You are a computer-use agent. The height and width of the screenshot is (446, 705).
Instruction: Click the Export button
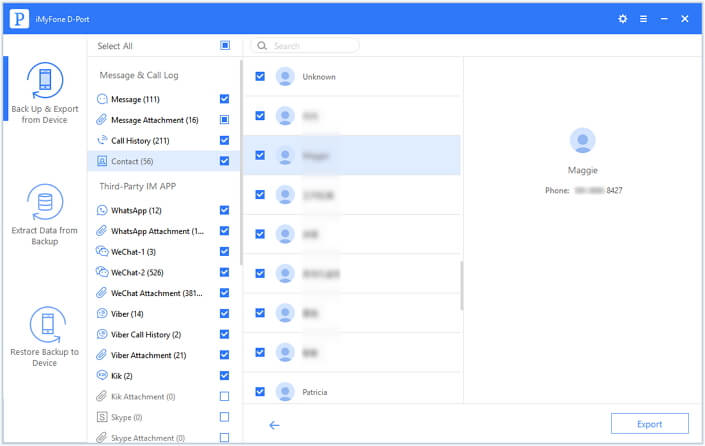tap(649, 424)
